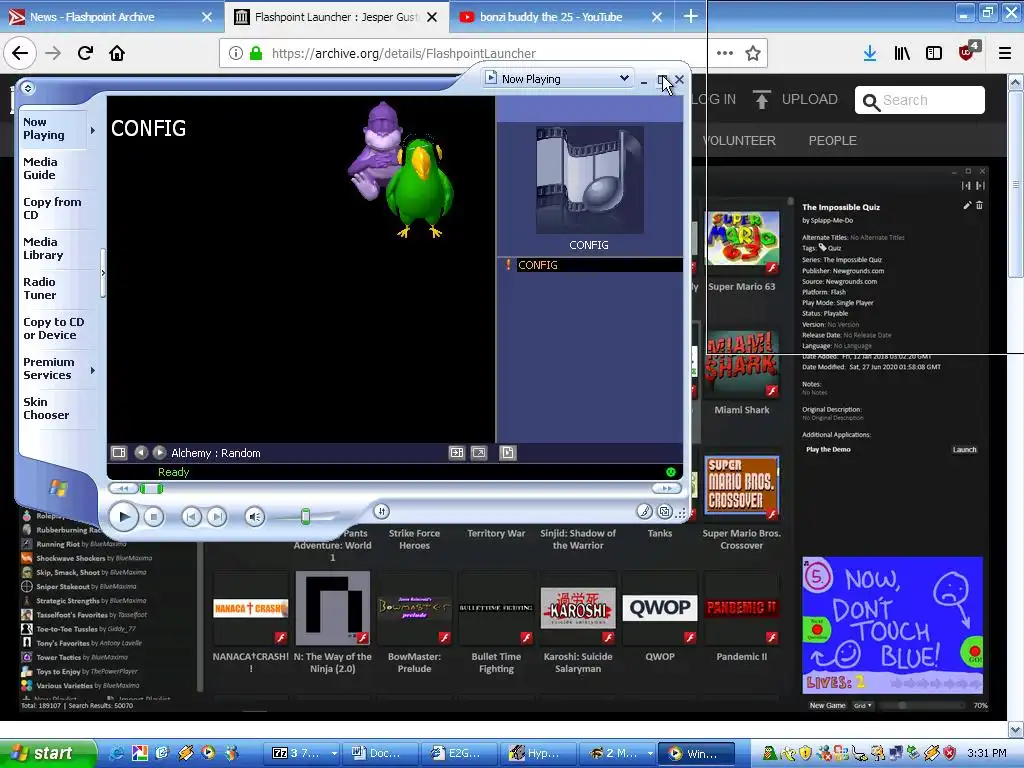This screenshot has width=1024, height=768.
Task: Select previous visualization arrow
Action: [141, 452]
